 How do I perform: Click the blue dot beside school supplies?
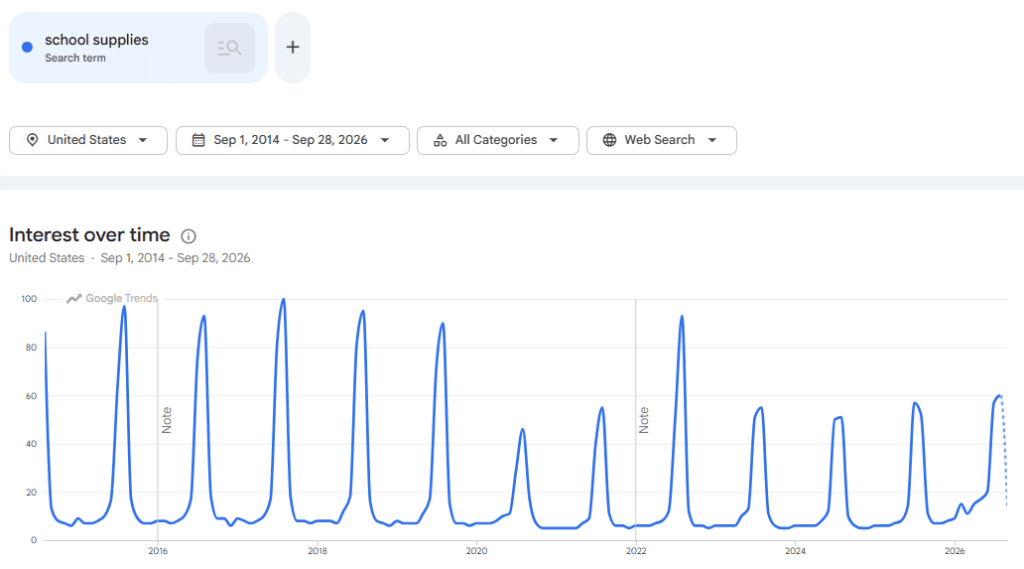[27, 47]
